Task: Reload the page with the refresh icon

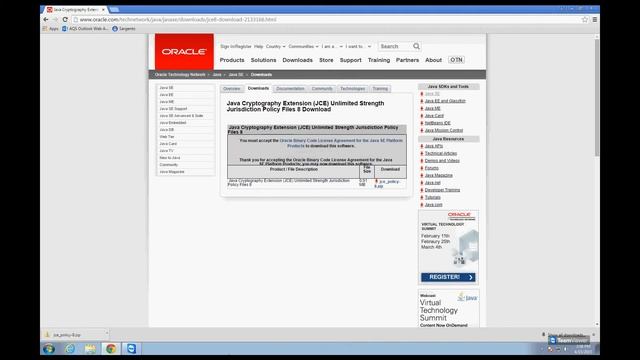Action: pos(65,19)
